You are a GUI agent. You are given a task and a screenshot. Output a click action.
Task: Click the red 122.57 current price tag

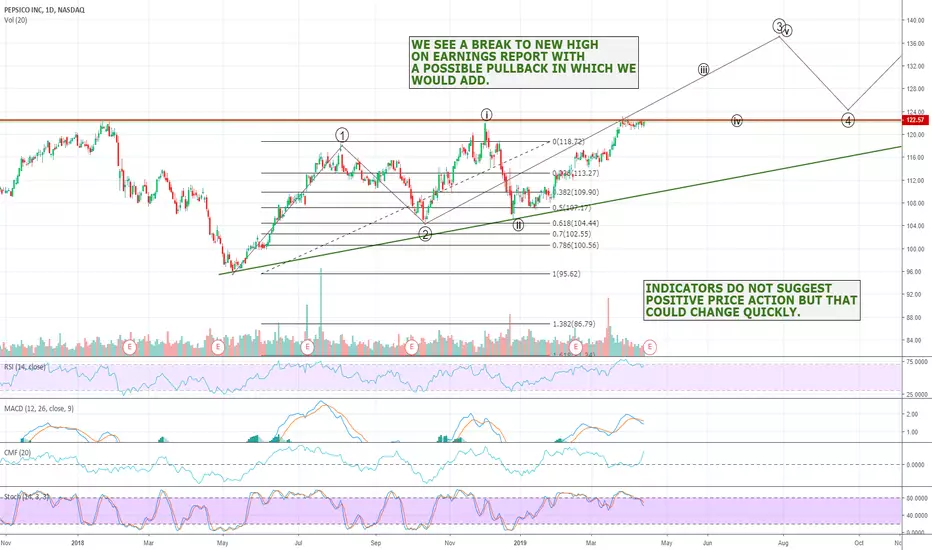pyautogui.click(x=915, y=120)
